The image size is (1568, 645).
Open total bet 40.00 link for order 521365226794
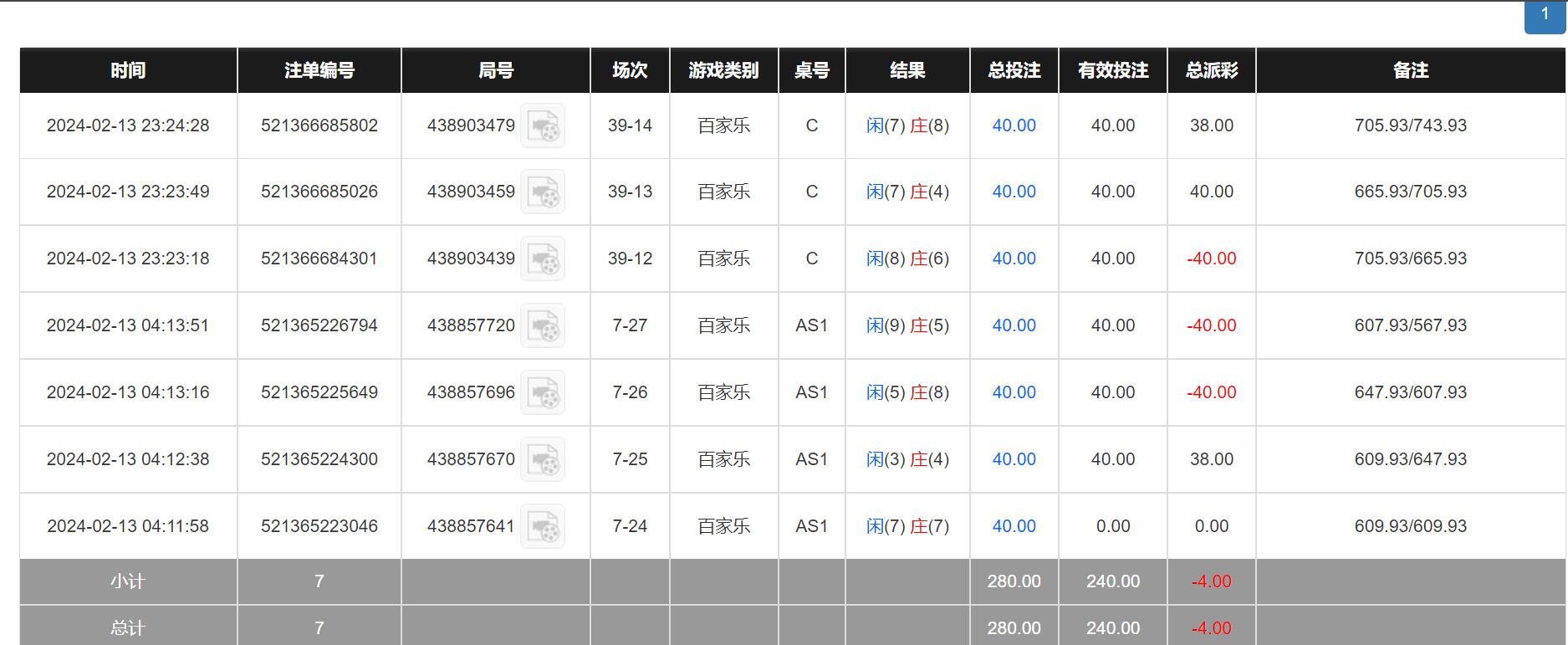[1014, 325]
